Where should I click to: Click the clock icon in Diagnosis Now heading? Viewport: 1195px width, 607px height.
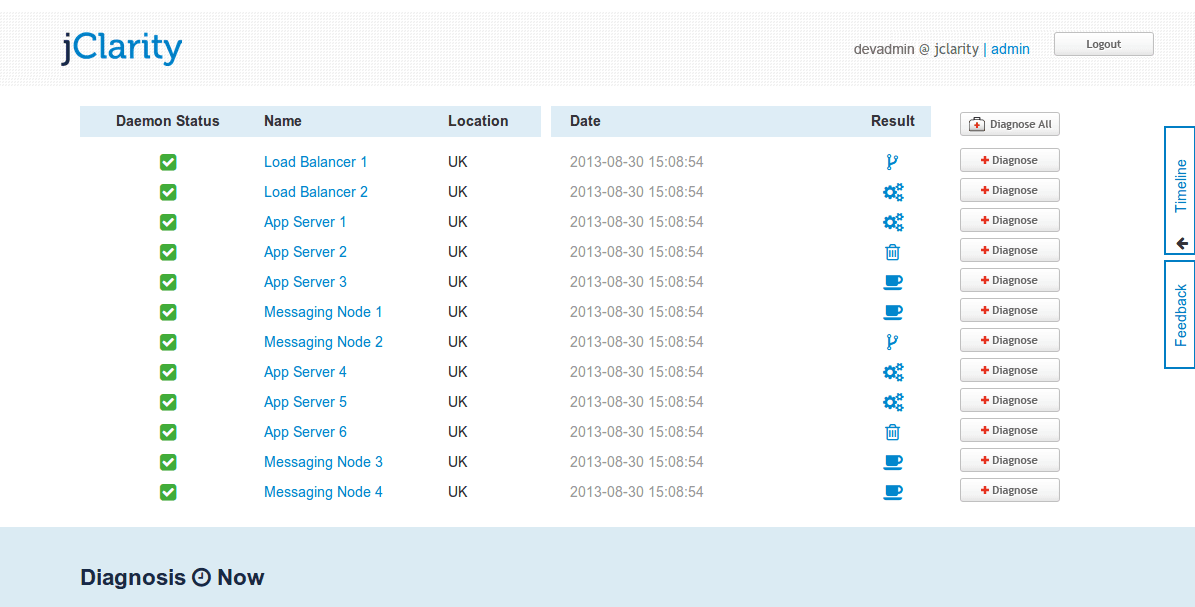tap(201, 577)
